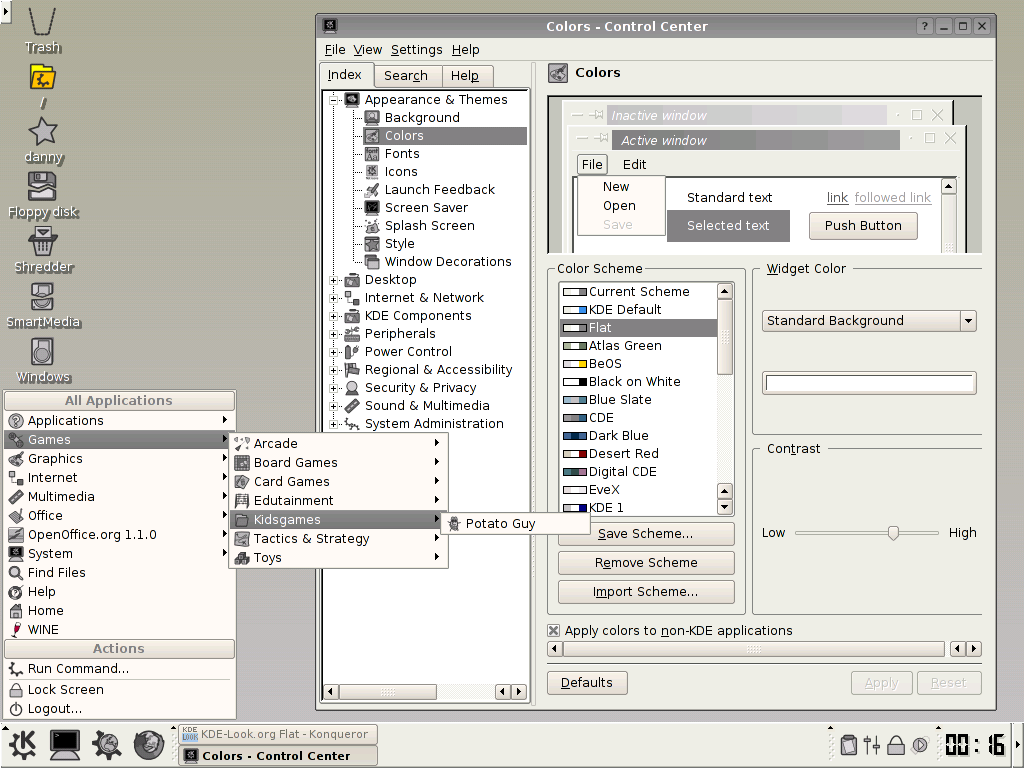Expand the Desktop tree node
This screenshot has width=1024, height=768.
pyautogui.click(x=334, y=280)
